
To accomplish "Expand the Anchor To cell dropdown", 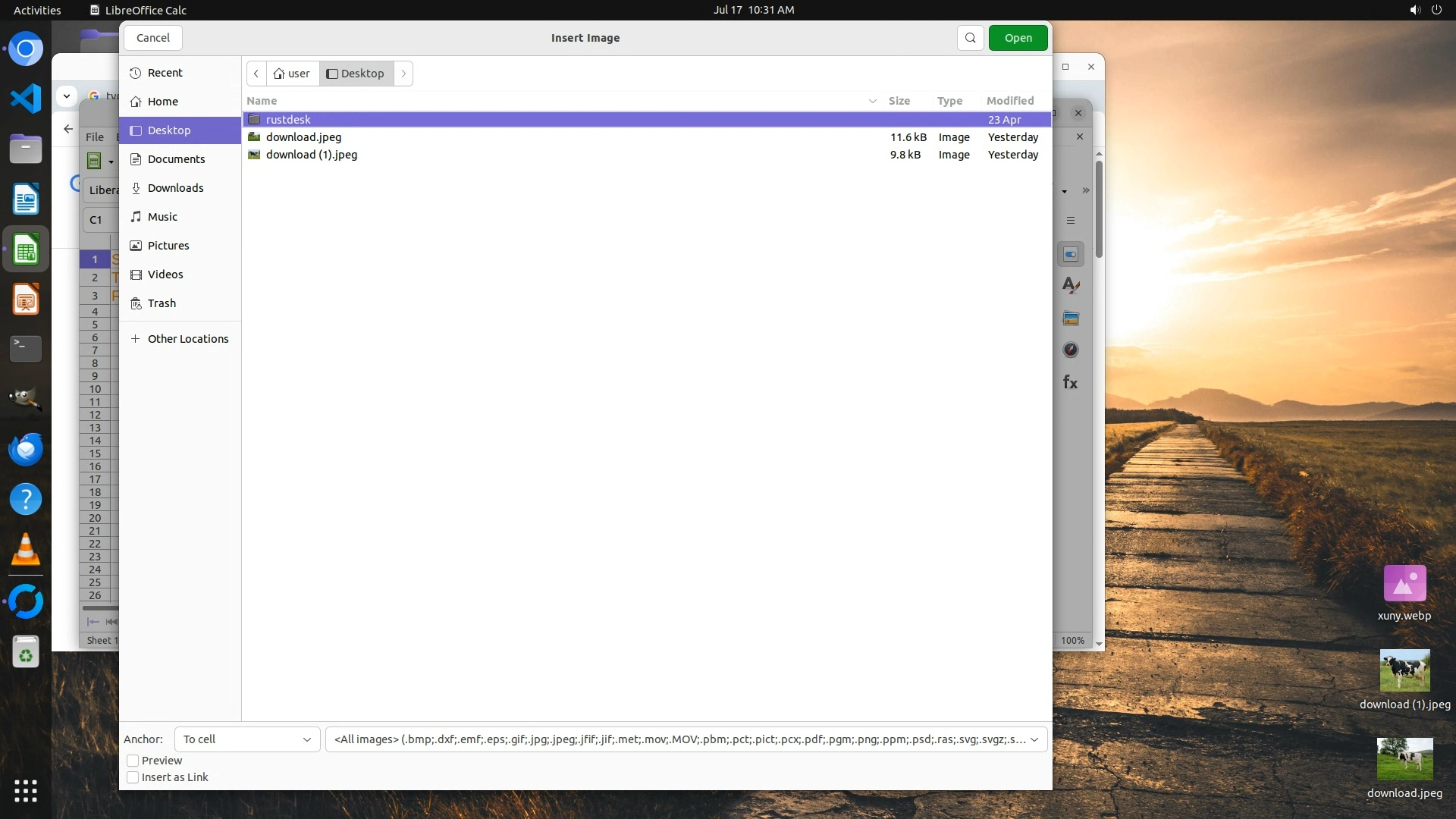I will [247, 739].
